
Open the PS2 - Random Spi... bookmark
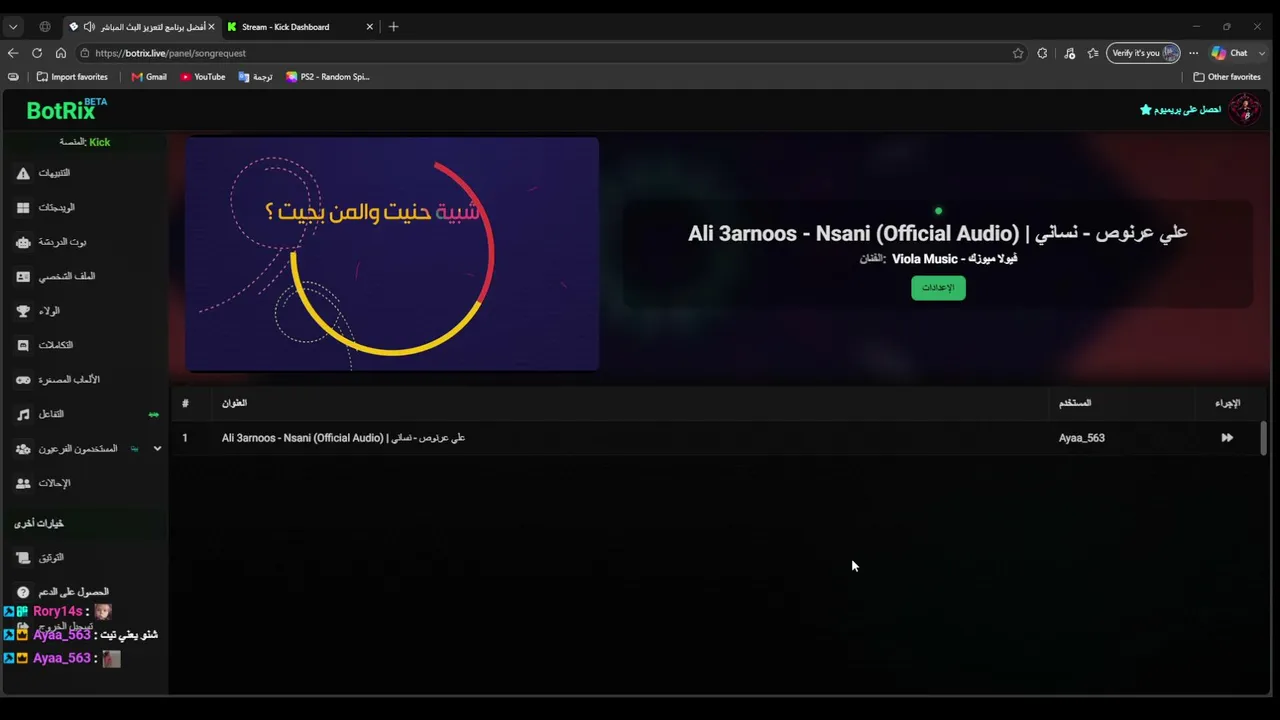[328, 77]
